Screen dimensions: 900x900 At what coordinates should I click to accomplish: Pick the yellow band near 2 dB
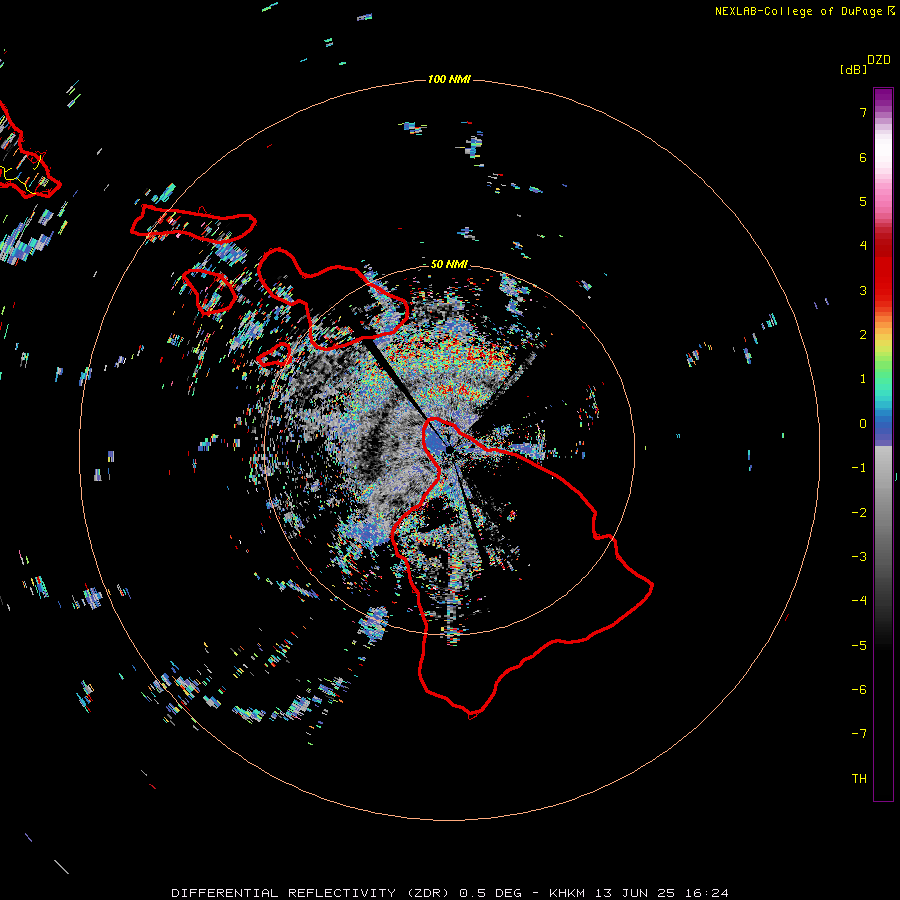point(883,342)
